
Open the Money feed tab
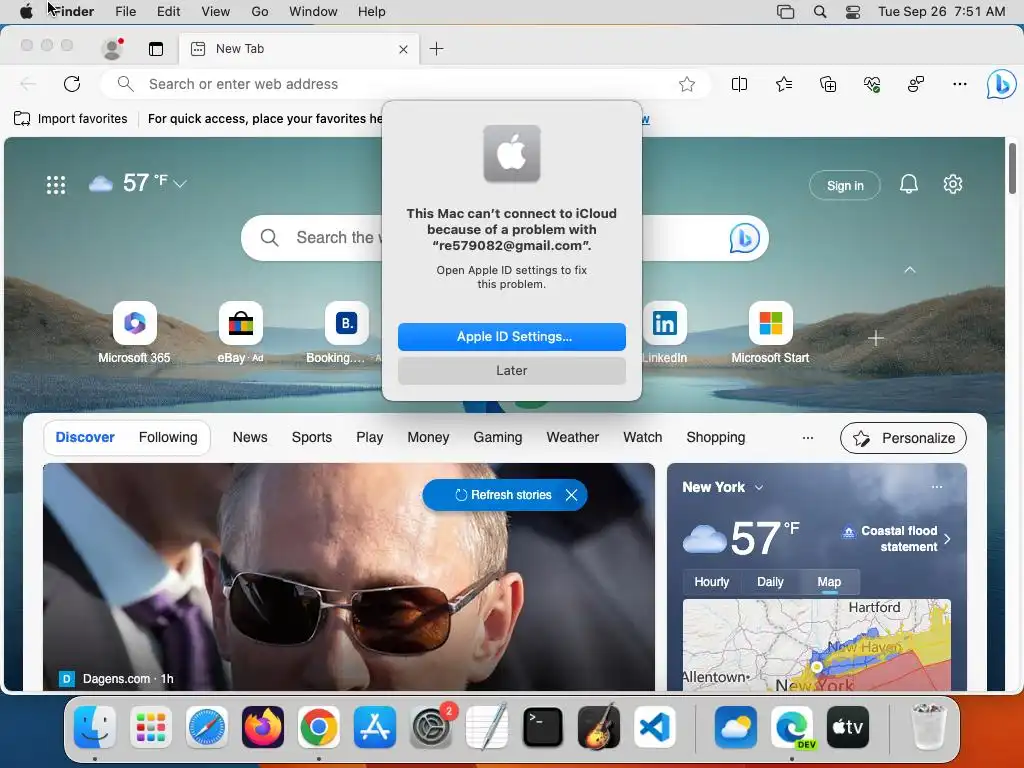click(428, 438)
